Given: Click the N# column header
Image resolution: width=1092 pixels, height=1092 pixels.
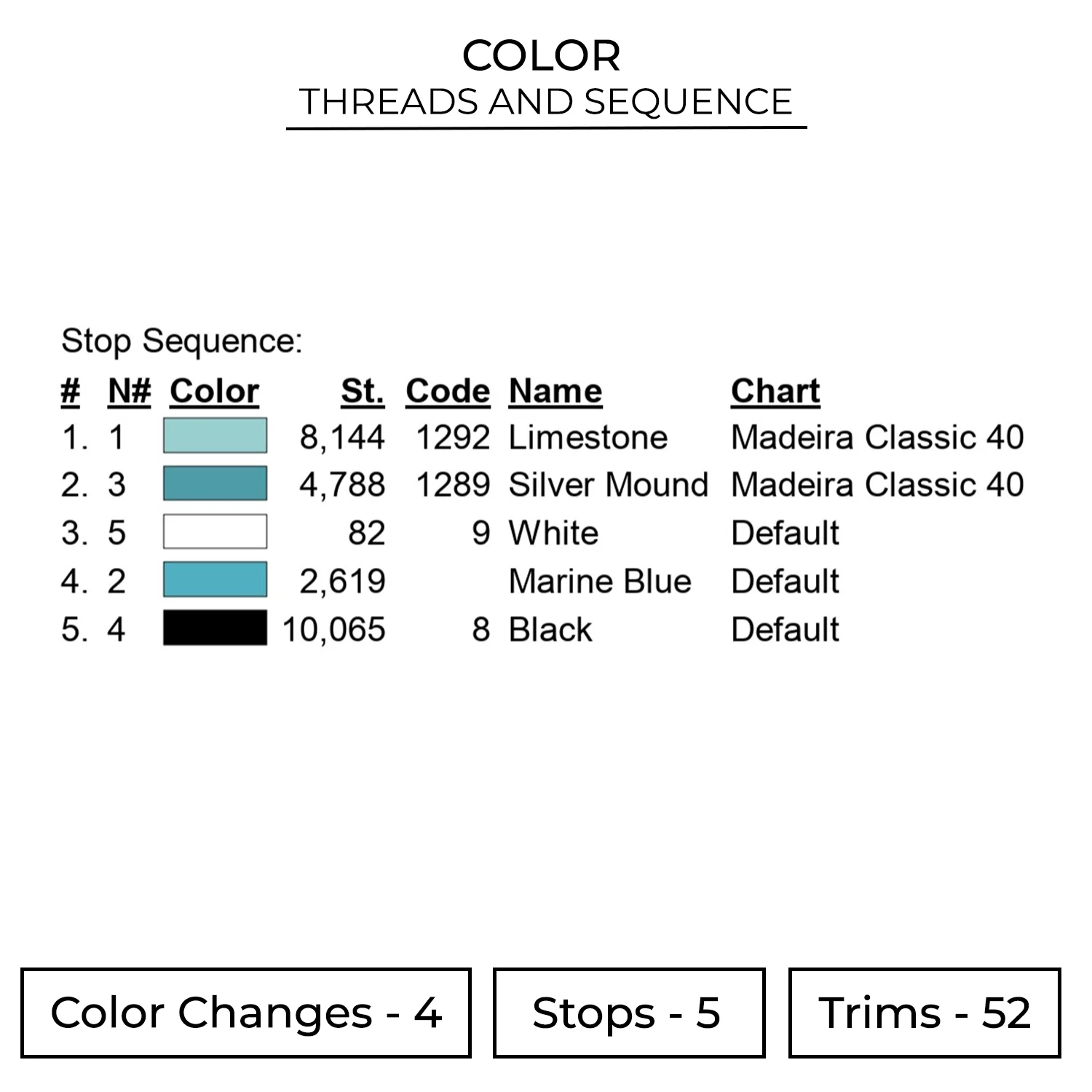Looking at the screenshot, I should [129, 391].
